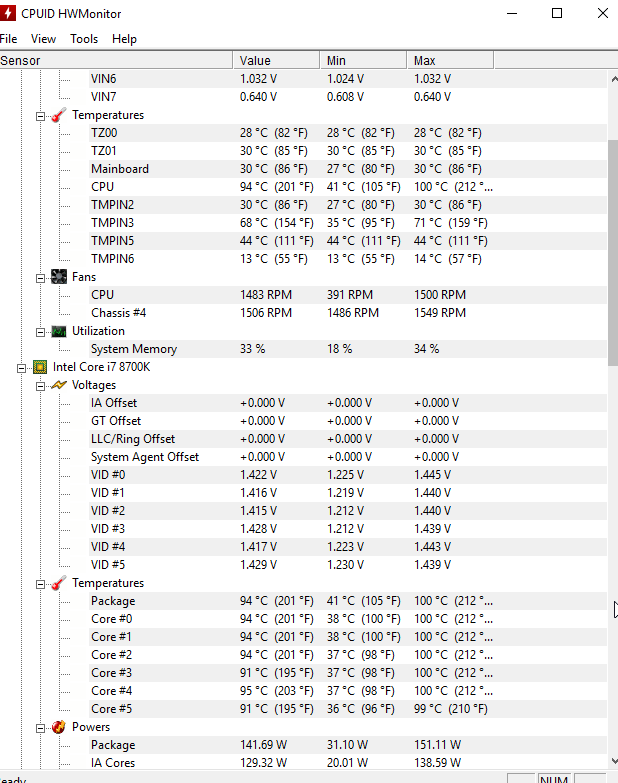Click the Utilization graph icon
The height and width of the screenshot is (783, 618).
(x=59, y=332)
